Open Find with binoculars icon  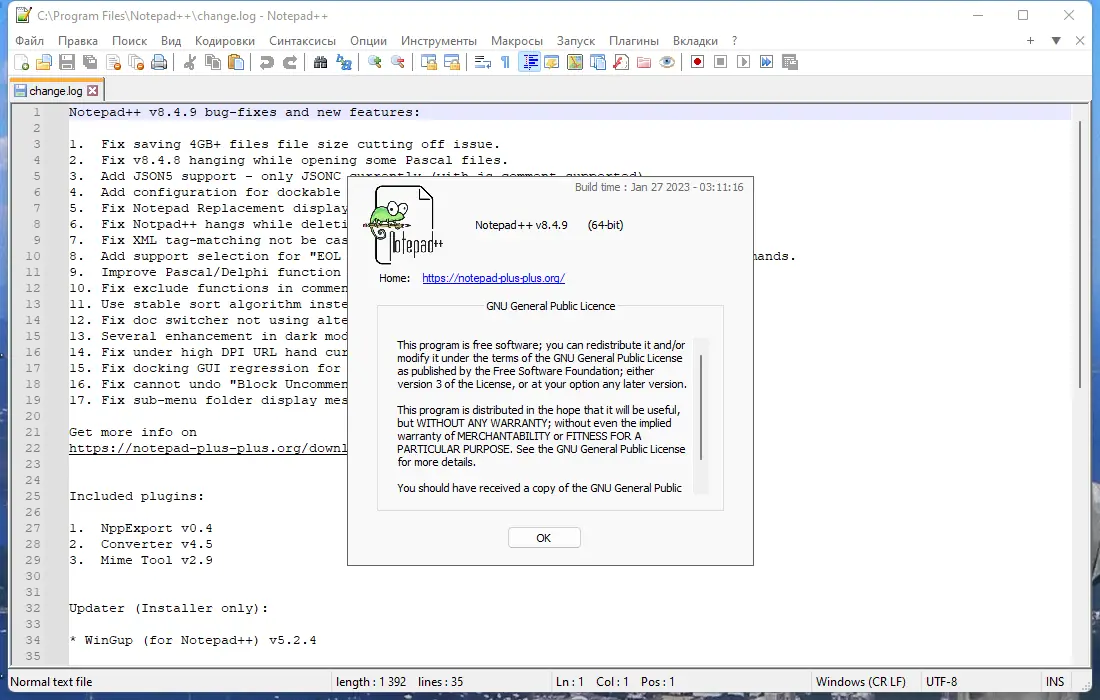(321, 62)
